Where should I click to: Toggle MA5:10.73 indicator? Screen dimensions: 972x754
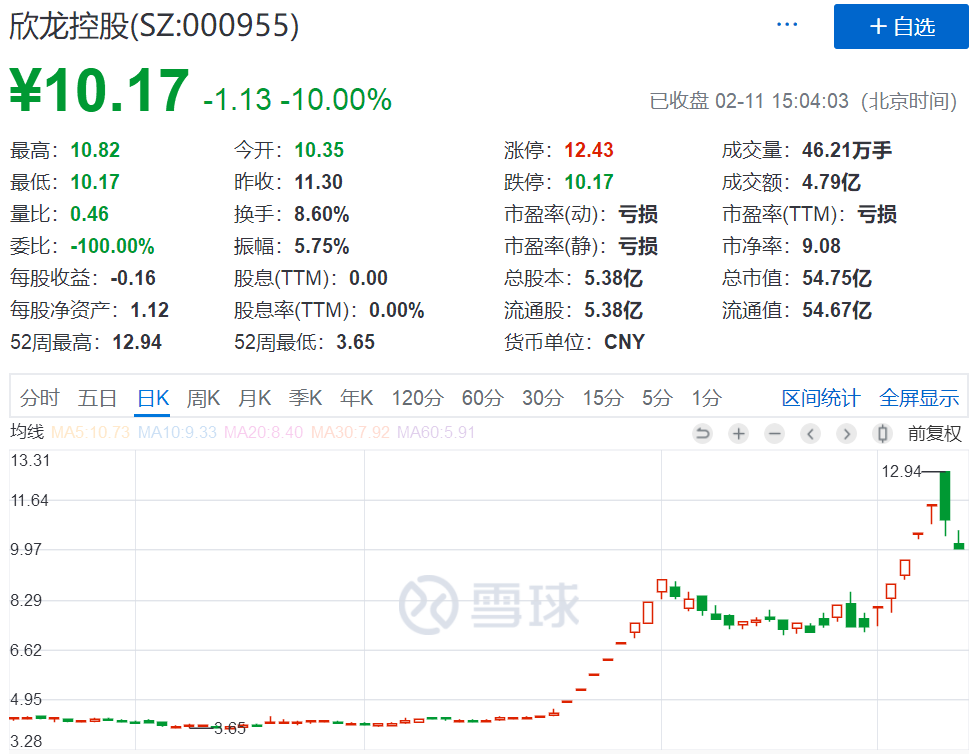tap(91, 432)
